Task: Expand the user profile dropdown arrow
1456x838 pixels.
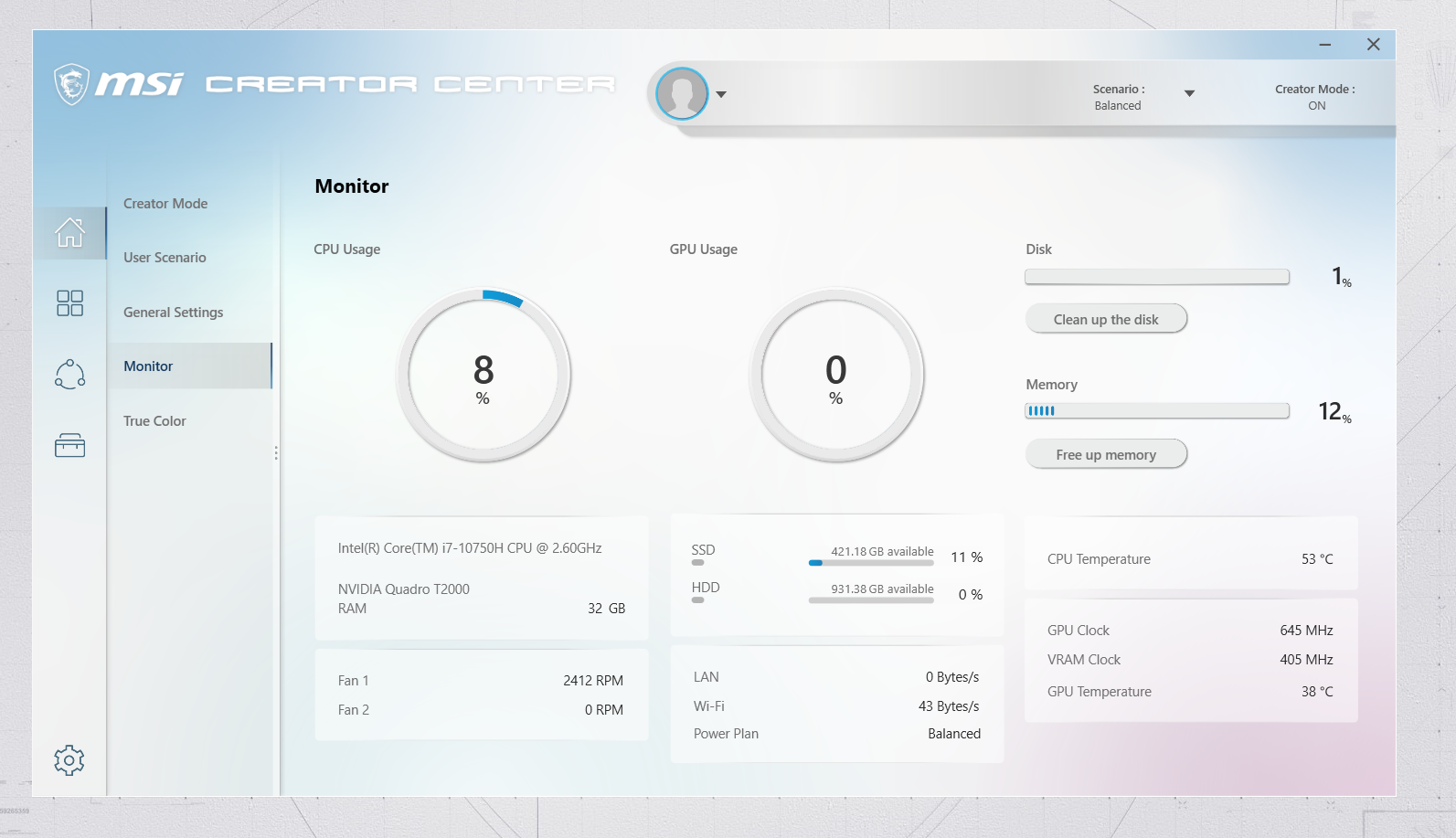Action: (721, 94)
